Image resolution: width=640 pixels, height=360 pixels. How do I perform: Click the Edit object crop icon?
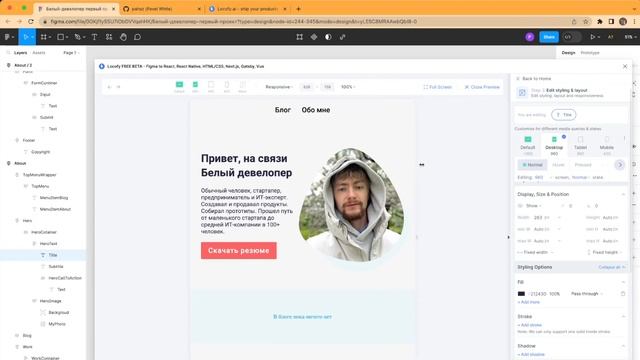(x=300, y=37)
